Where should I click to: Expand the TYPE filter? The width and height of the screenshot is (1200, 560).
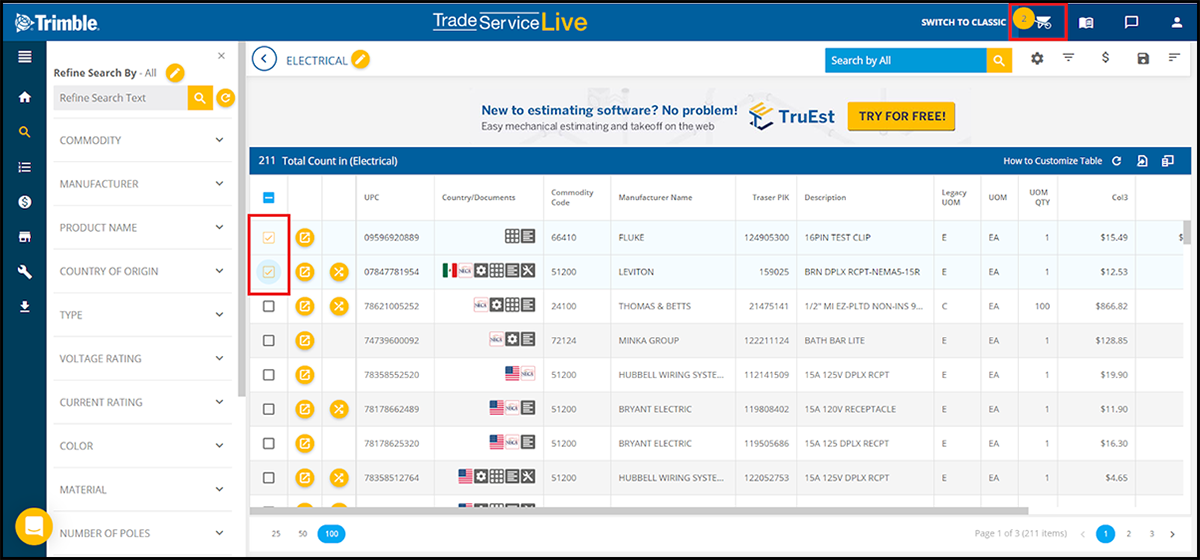click(x=142, y=315)
